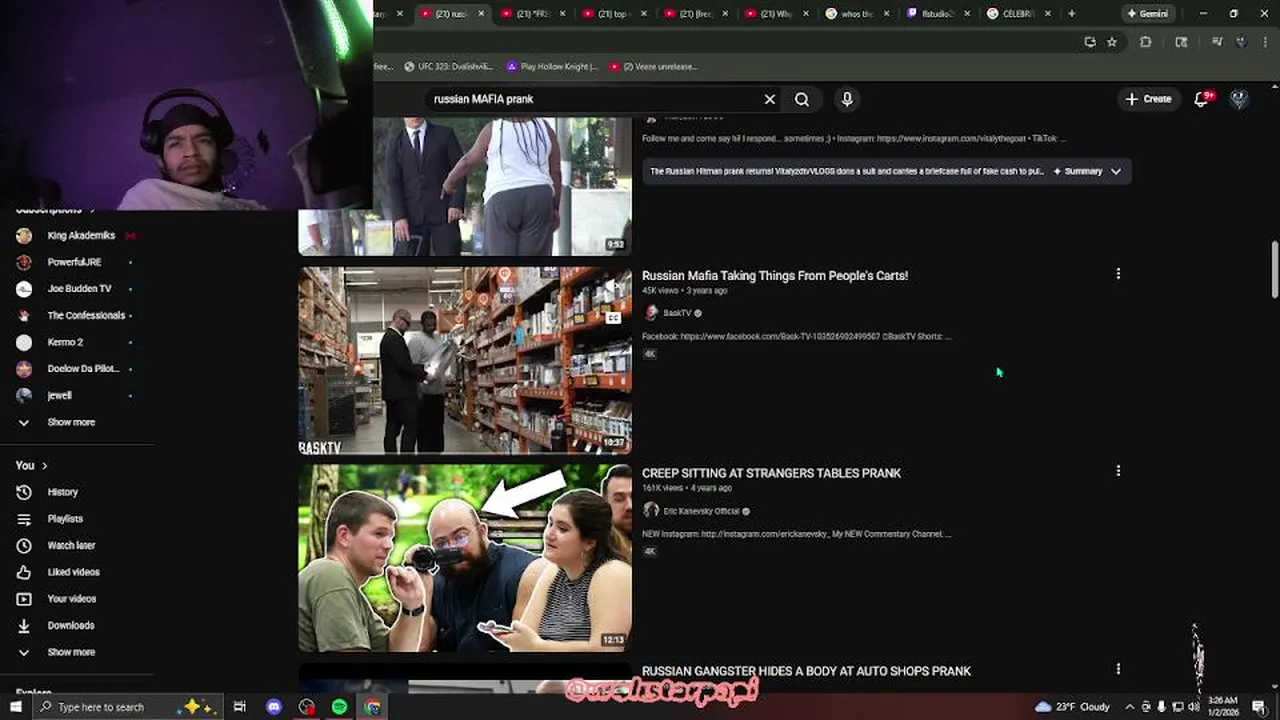Play the Home Depot Russian Mafia thumbnail
The height and width of the screenshot is (720, 1280).
(x=465, y=360)
